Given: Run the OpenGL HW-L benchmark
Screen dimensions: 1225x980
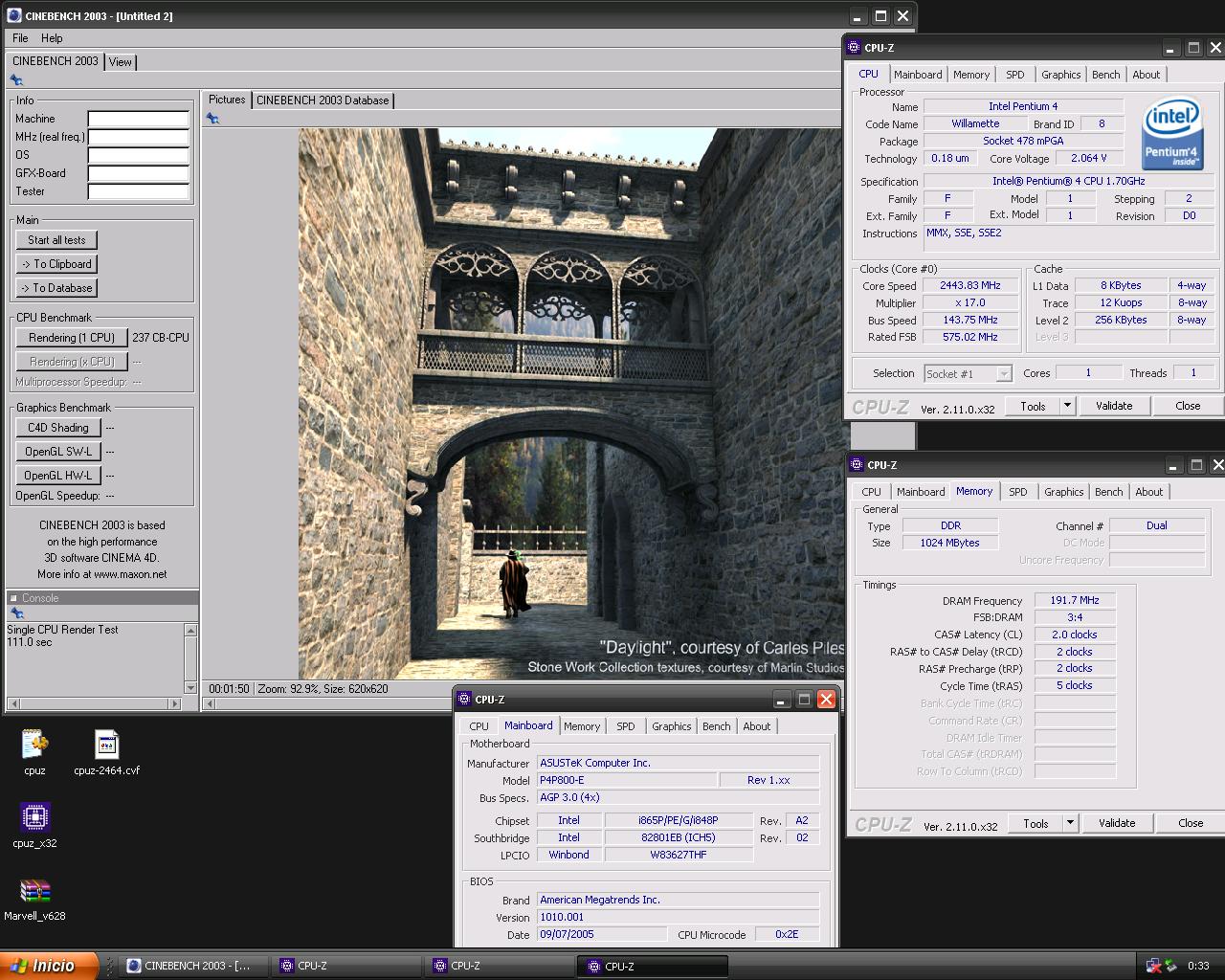Looking at the screenshot, I should [x=57, y=476].
